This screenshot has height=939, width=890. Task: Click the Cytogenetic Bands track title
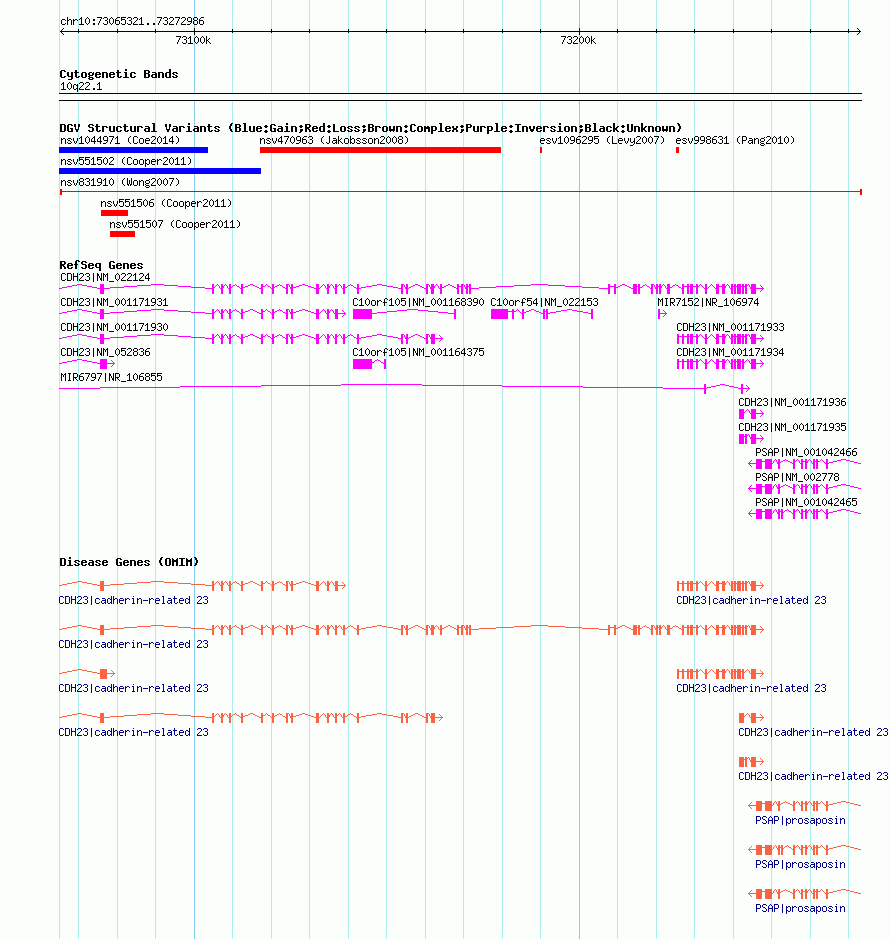click(x=119, y=74)
